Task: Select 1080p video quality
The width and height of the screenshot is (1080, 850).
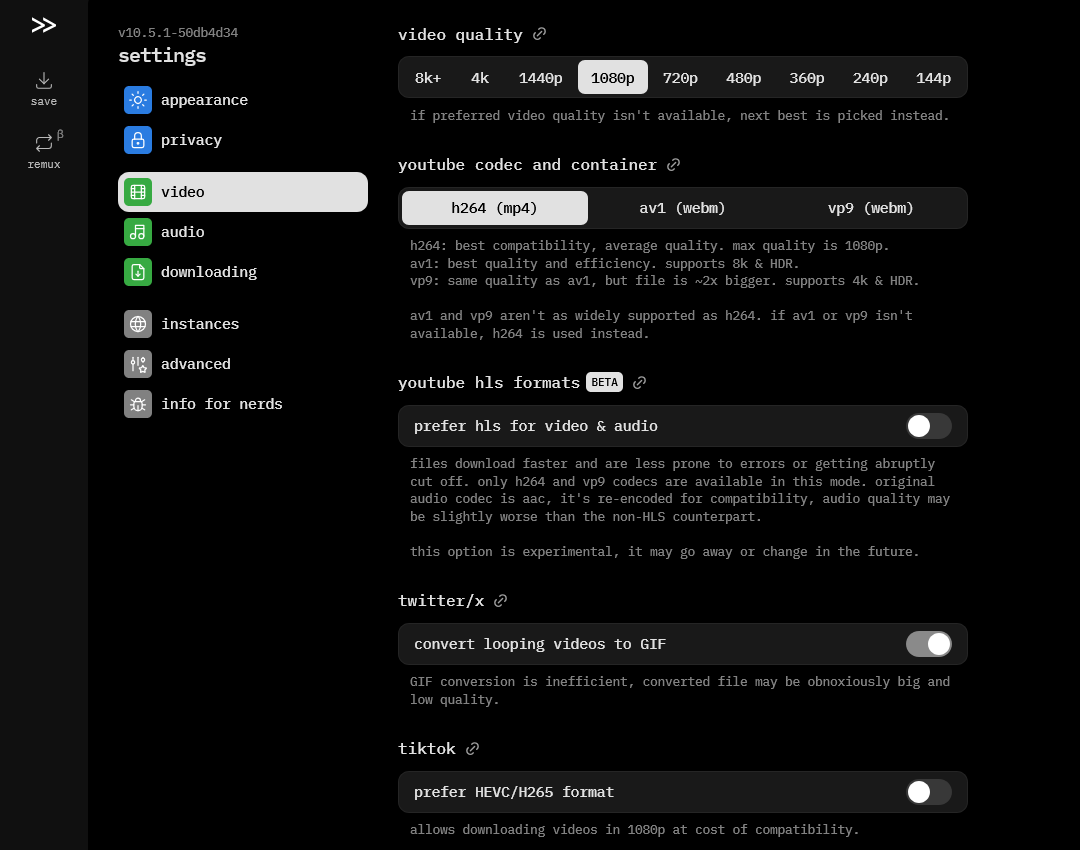Action: coord(612,78)
